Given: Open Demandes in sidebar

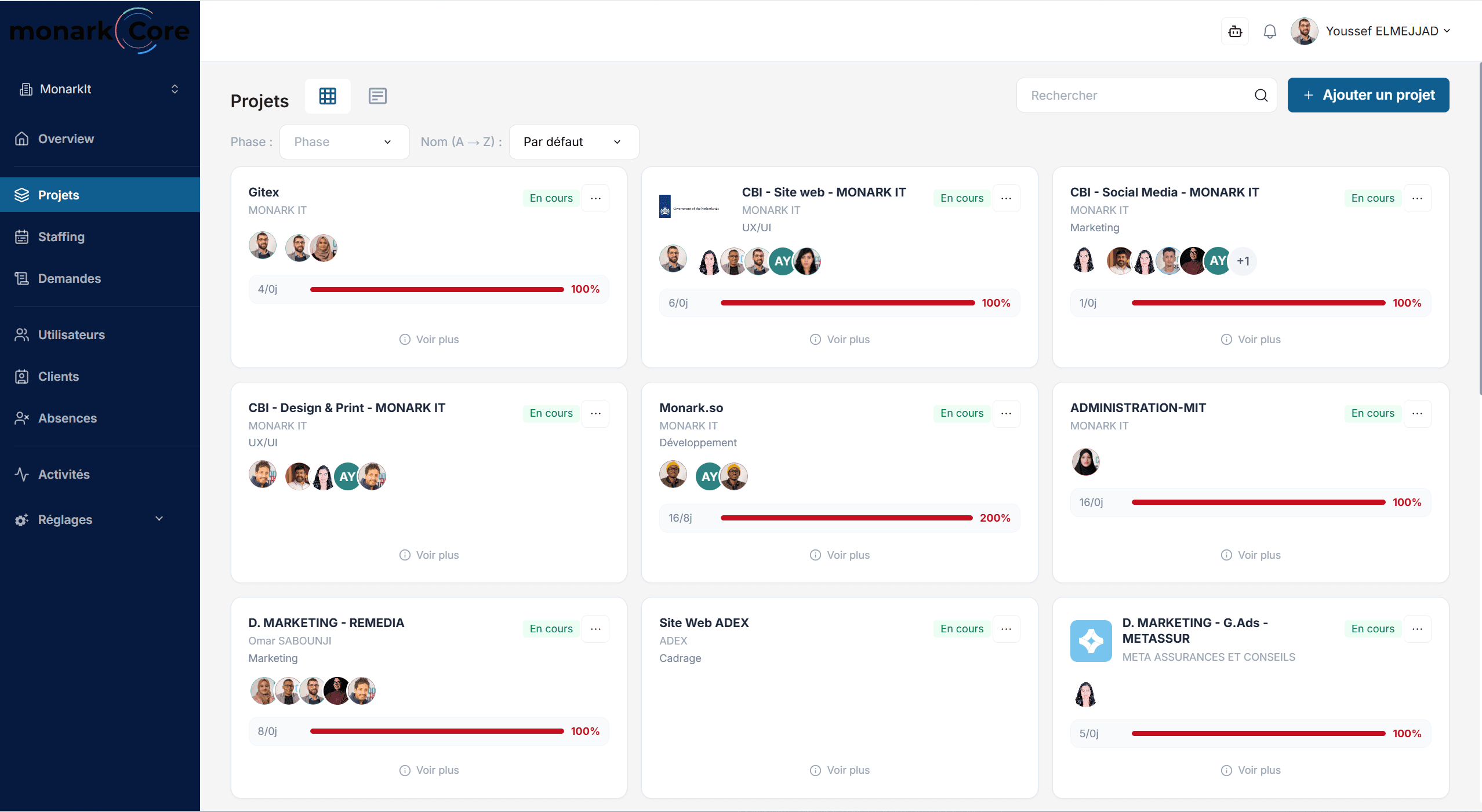Looking at the screenshot, I should pyautogui.click(x=100, y=278).
